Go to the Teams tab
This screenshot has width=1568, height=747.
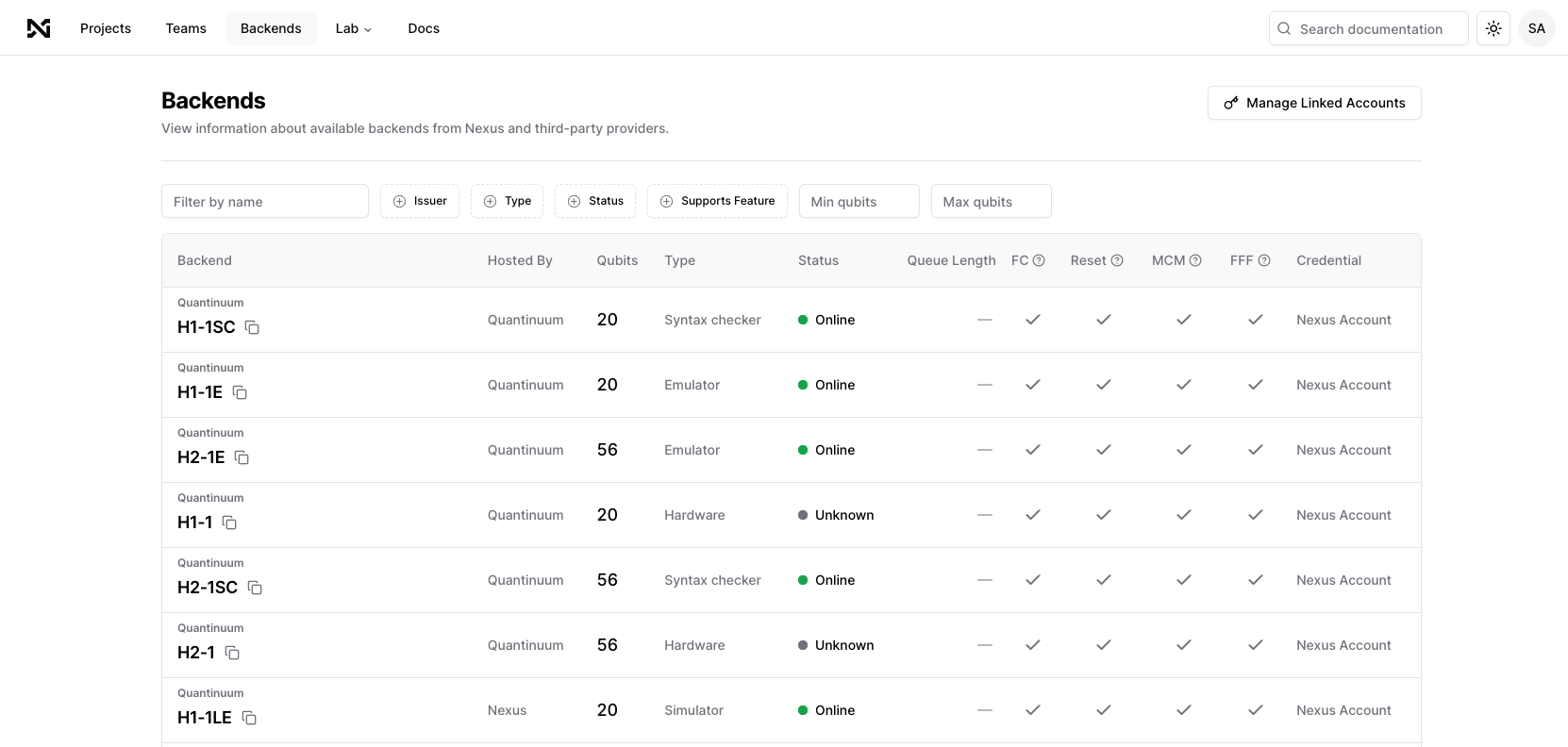186,28
